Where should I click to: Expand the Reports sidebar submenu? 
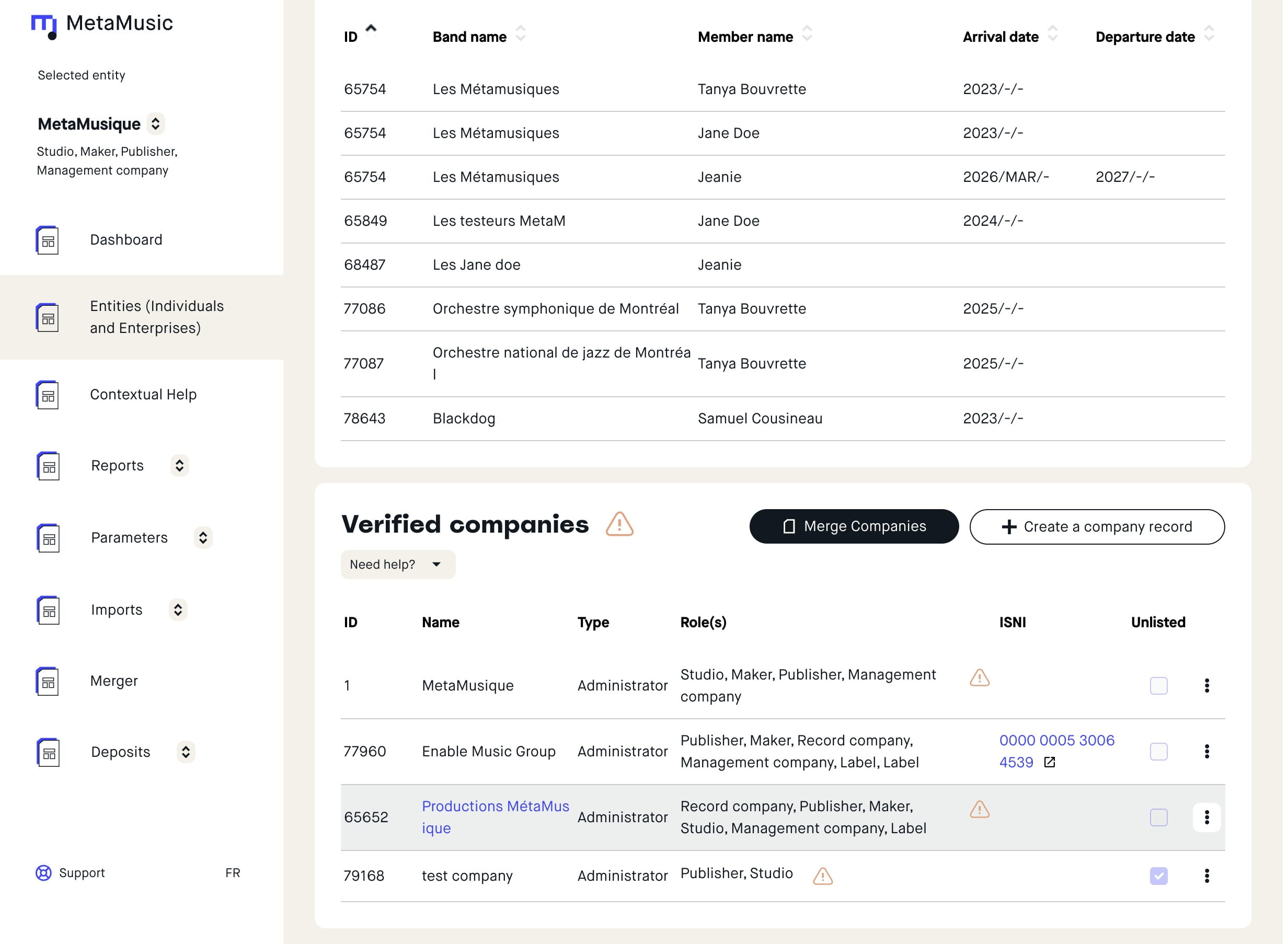[179, 465]
